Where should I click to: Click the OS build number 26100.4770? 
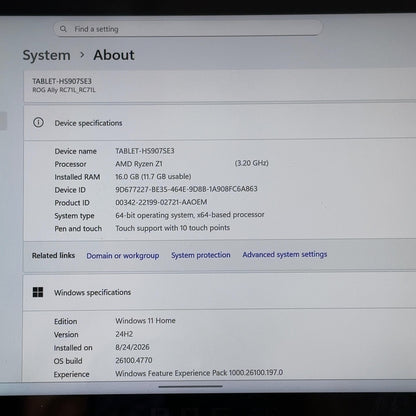click(134, 360)
